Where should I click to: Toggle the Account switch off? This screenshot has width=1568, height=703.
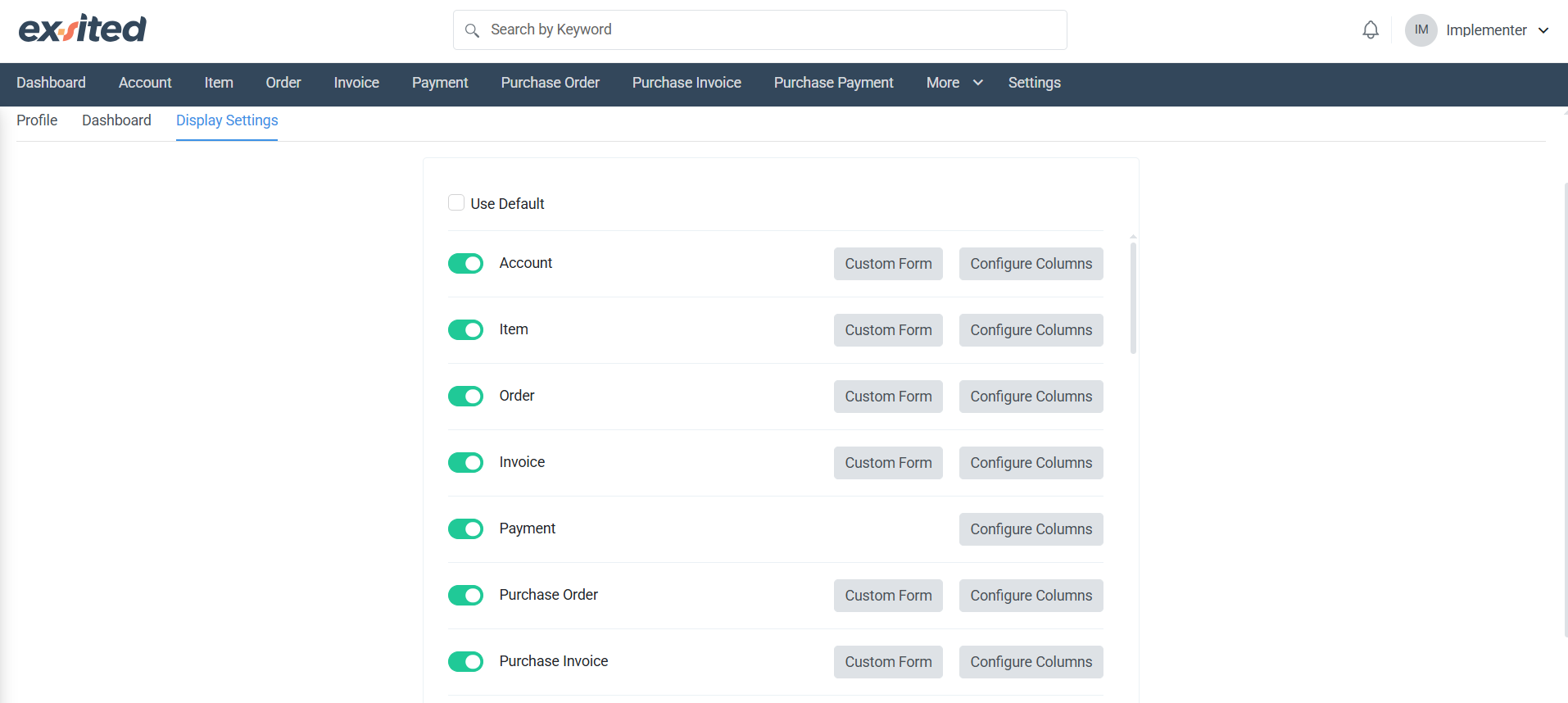pyautogui.click(x=465, y=263)
